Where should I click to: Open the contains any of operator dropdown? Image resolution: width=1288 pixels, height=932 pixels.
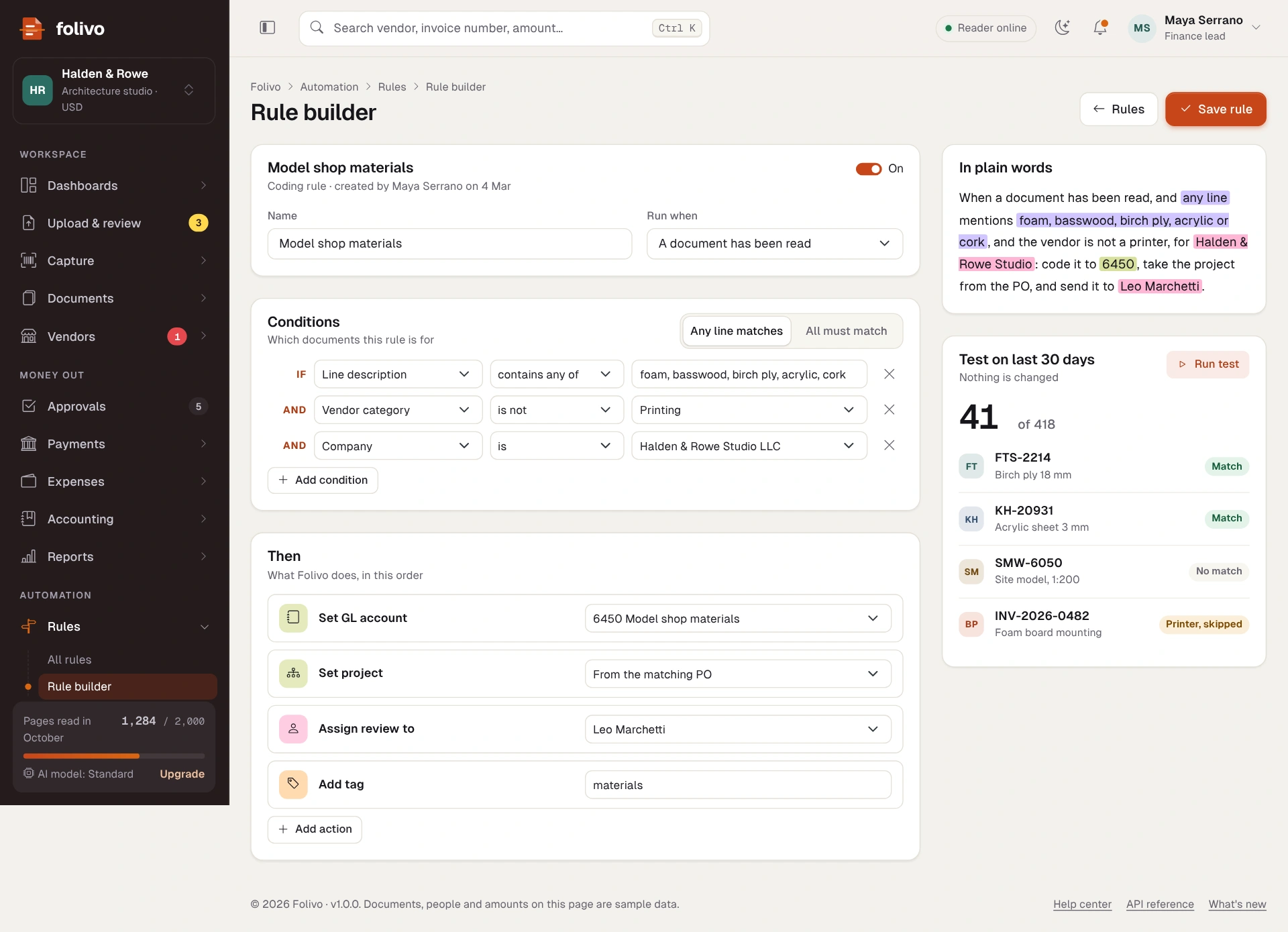557,374
